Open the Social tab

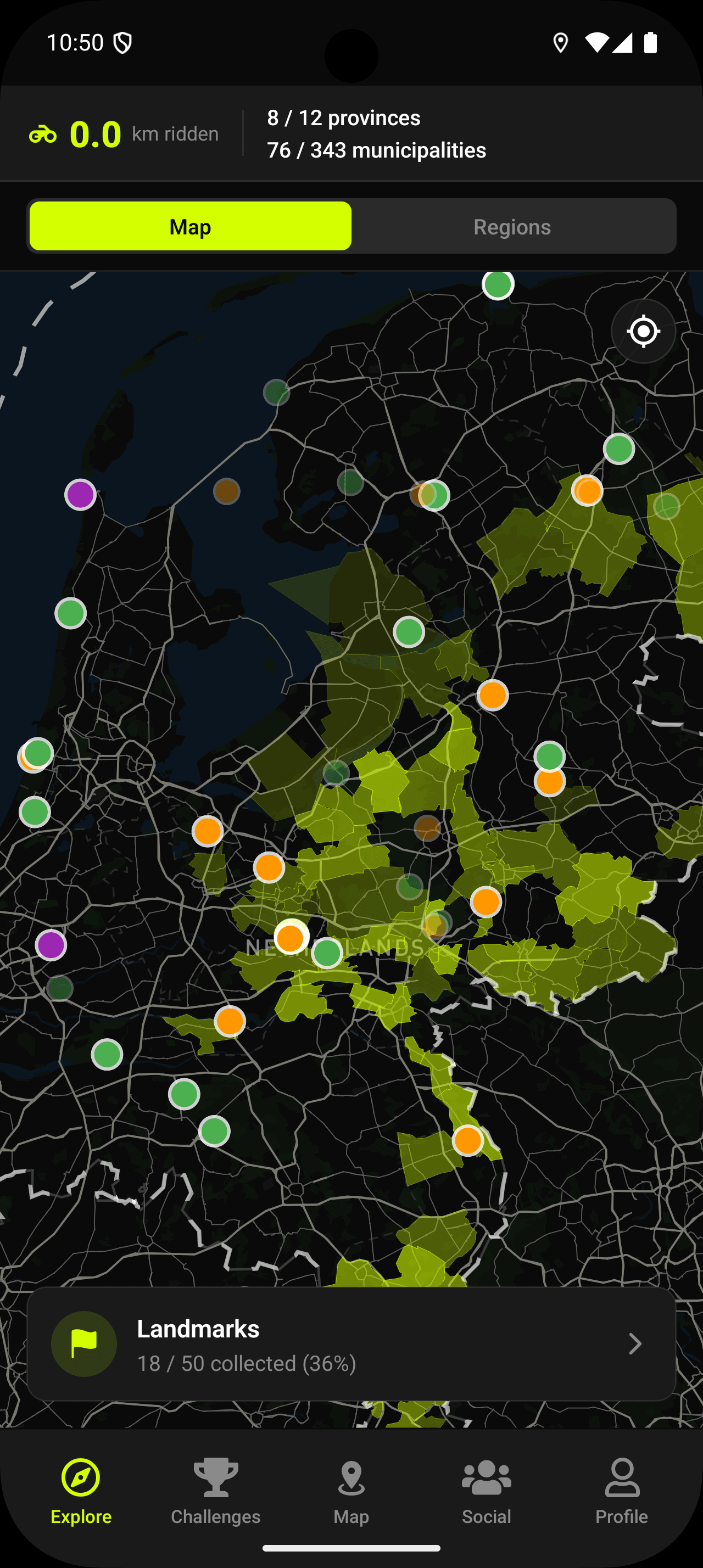pos(486,1491)
